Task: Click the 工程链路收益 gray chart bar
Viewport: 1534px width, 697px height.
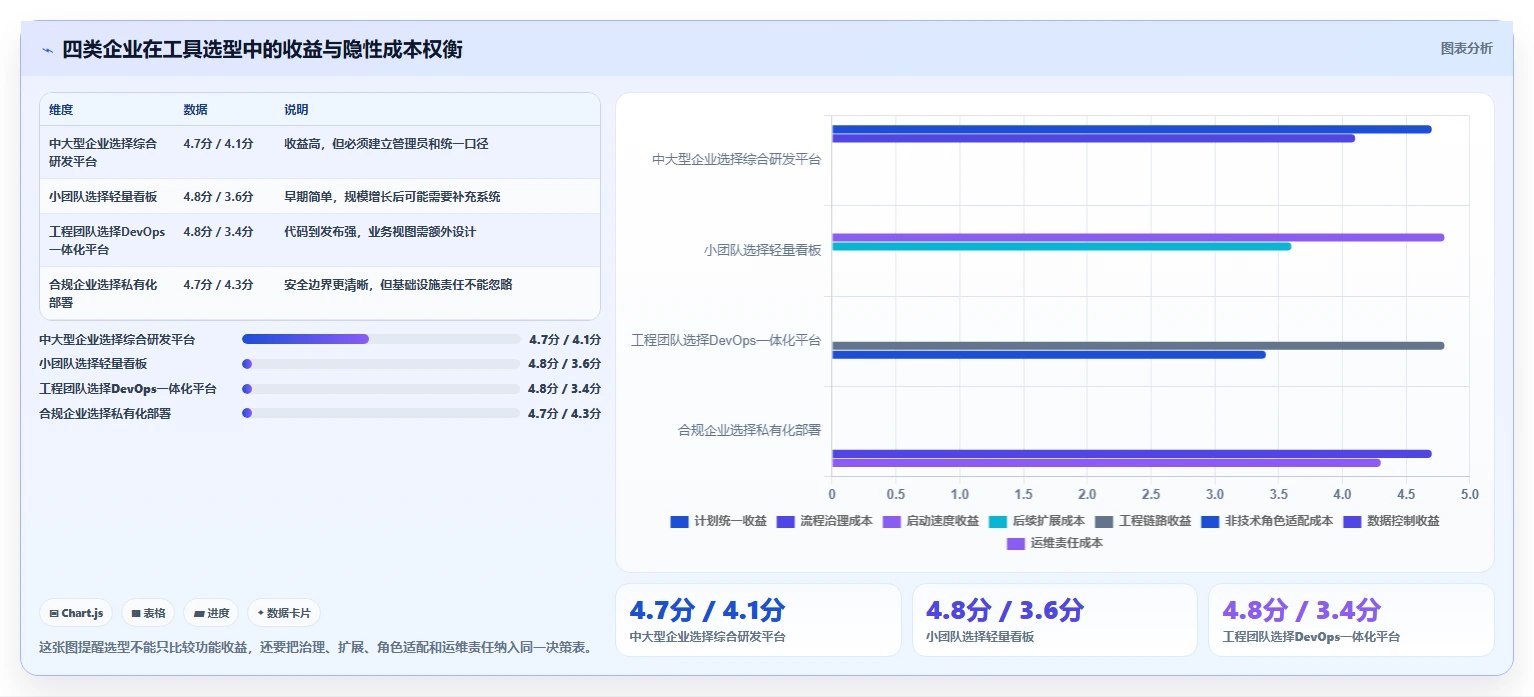Action: tap(1138, 345)
